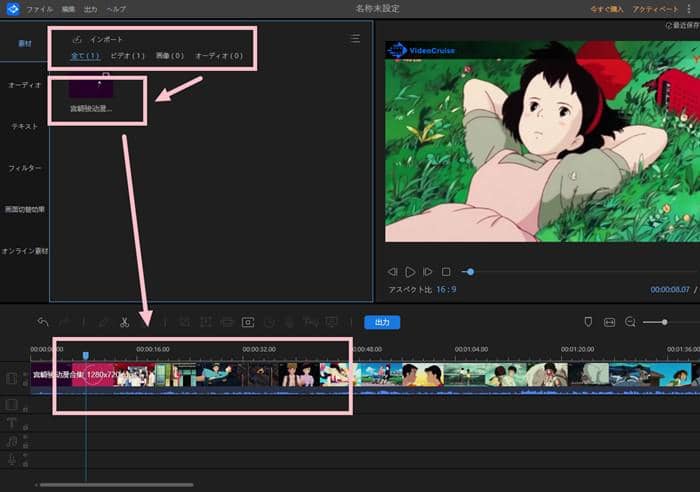The height and width of the screenshot is (492, 700).
Task: Click the import icon beside インポート
Action: pos(77,39)
